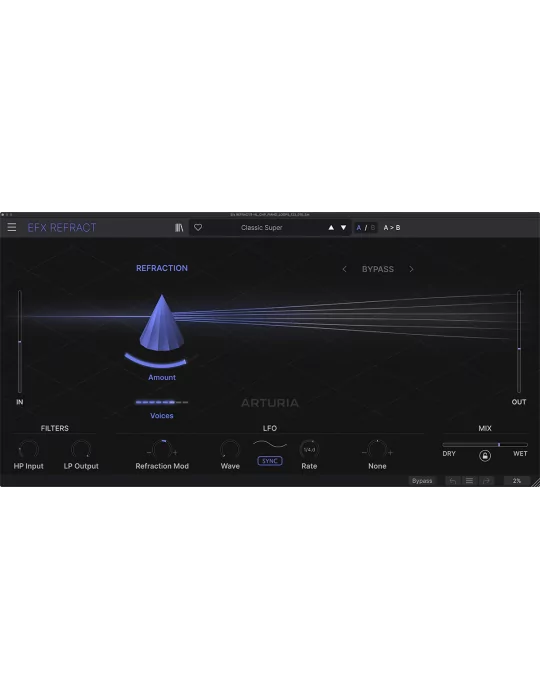540x700 pixels.
Task: Click the LP Output knob
Action: 81,450
